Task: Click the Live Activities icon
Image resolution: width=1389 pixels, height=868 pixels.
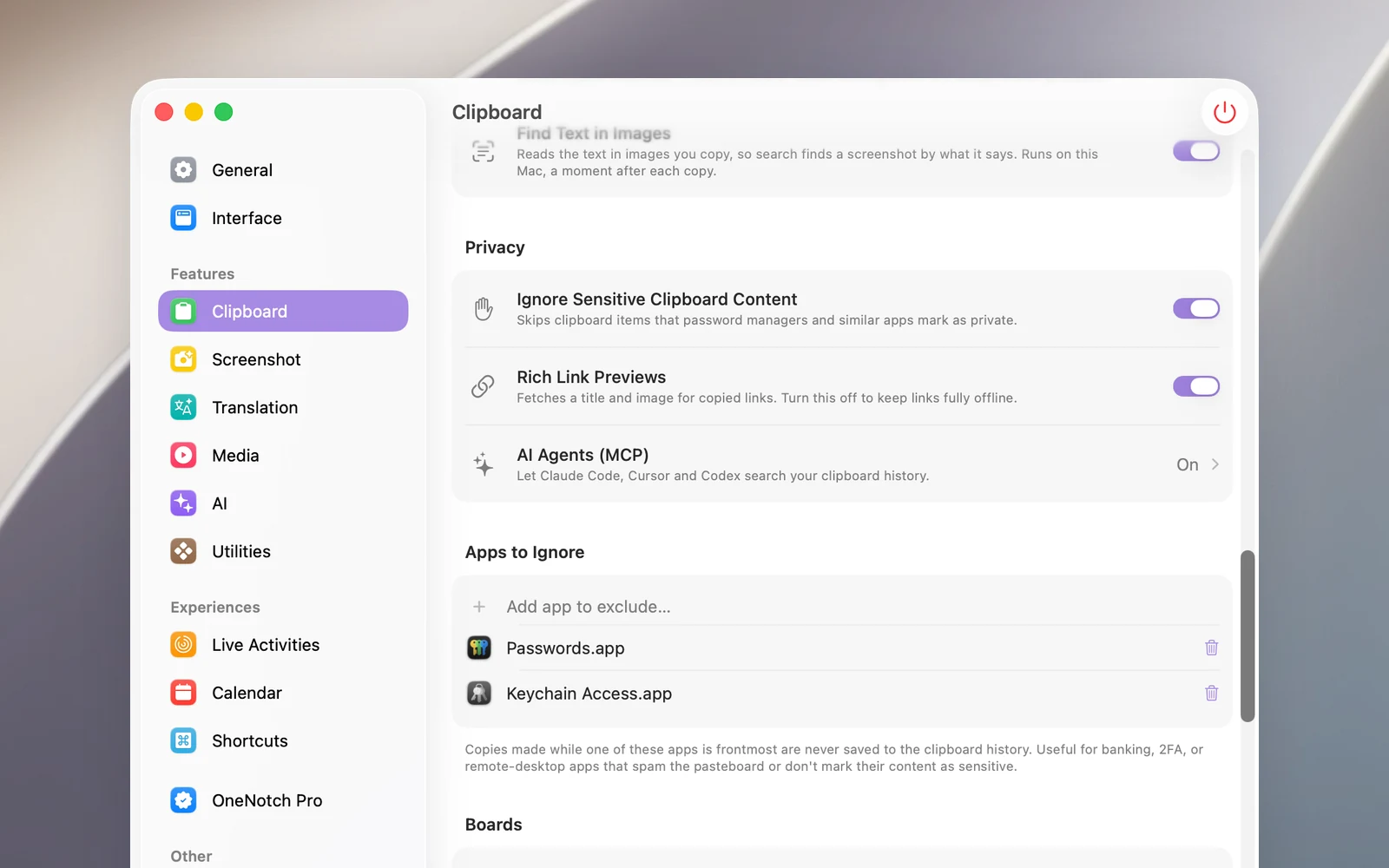Action: (x=183, y=645)
